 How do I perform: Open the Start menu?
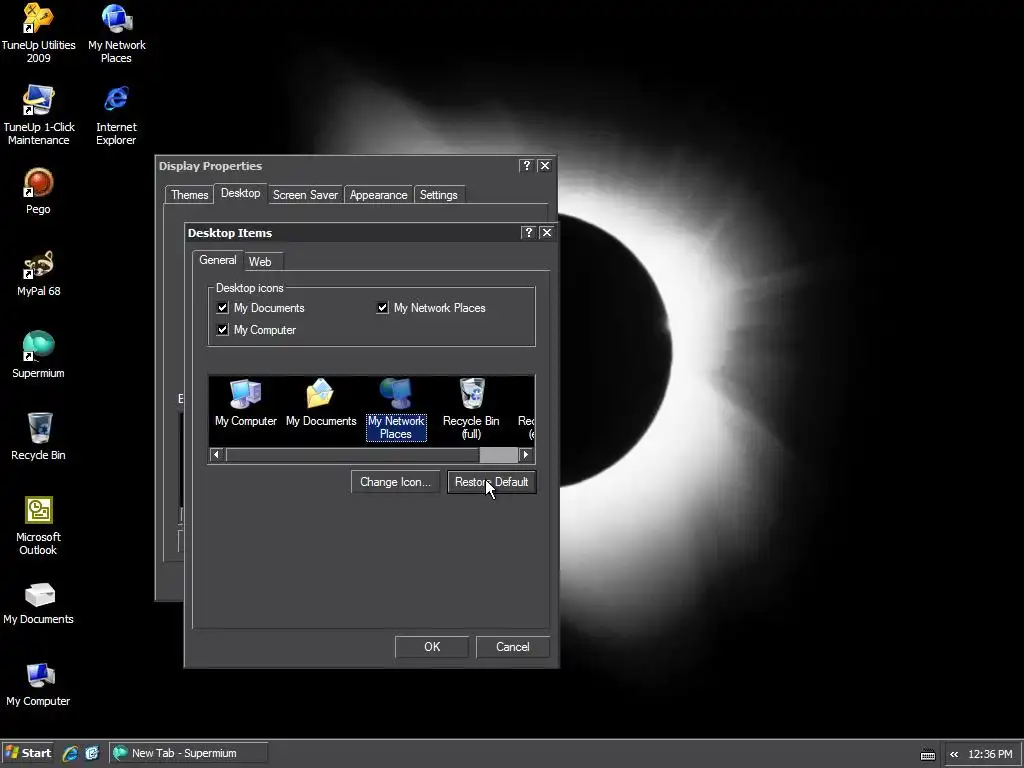click(x=27, y=753)
